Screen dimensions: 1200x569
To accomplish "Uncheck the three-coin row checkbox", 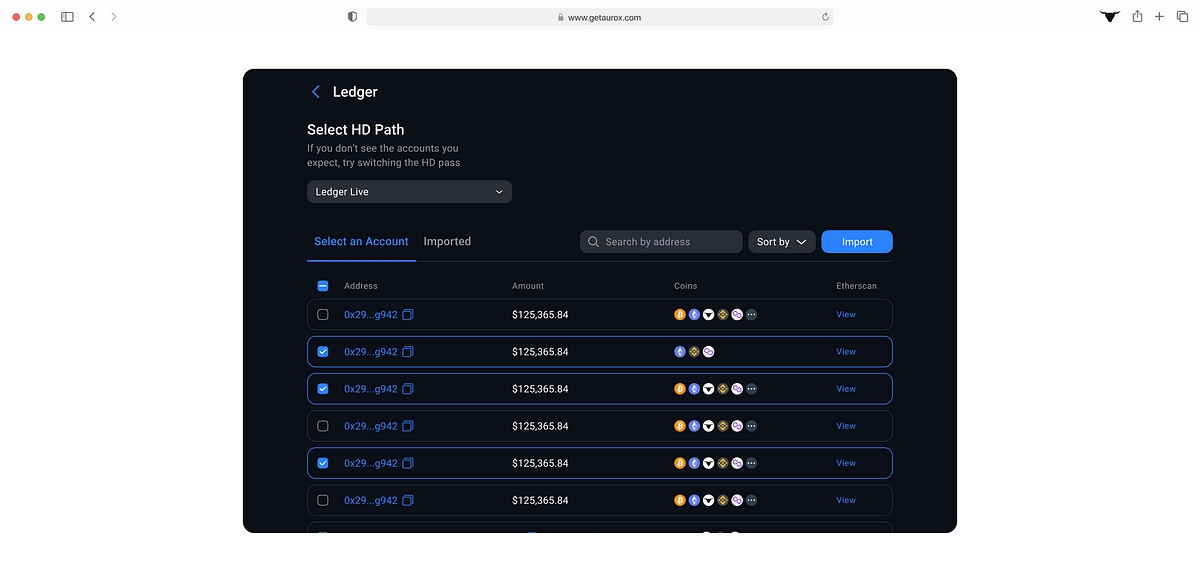I will coord(323,352).
